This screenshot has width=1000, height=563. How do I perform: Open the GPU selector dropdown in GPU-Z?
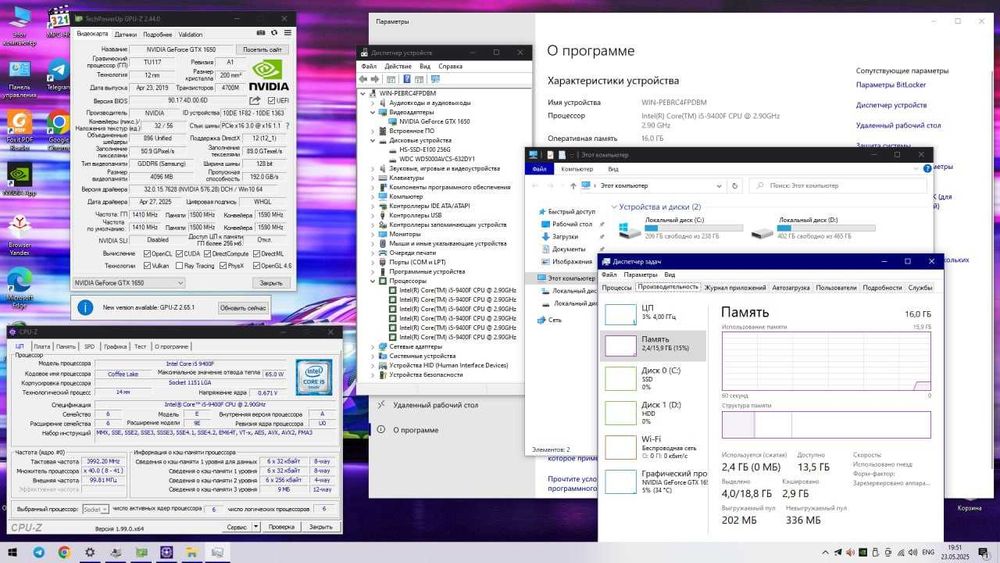(129, 283)
